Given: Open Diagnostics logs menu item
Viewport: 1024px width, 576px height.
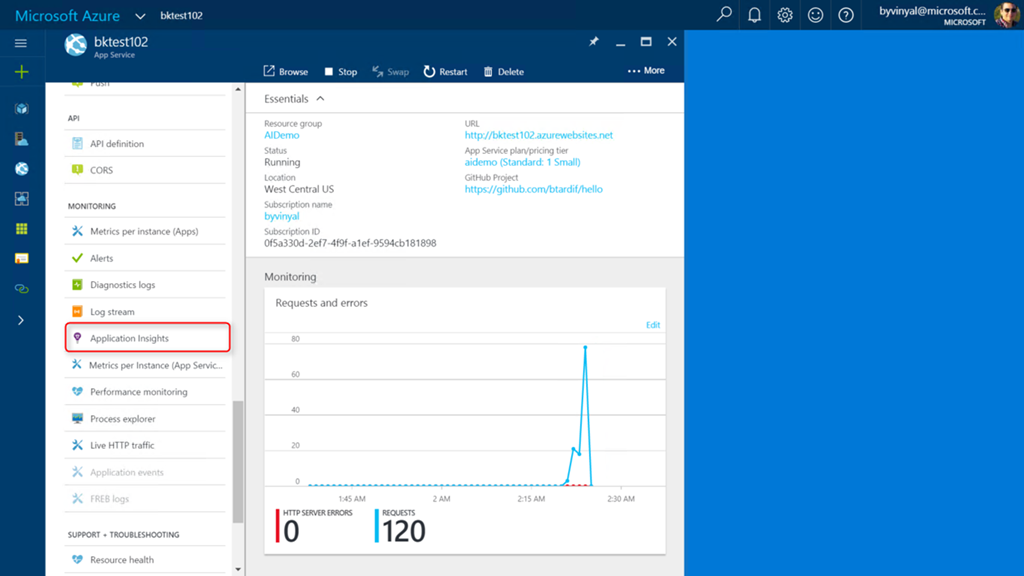Looking at the screenshot, I should [x=145, y=285].
